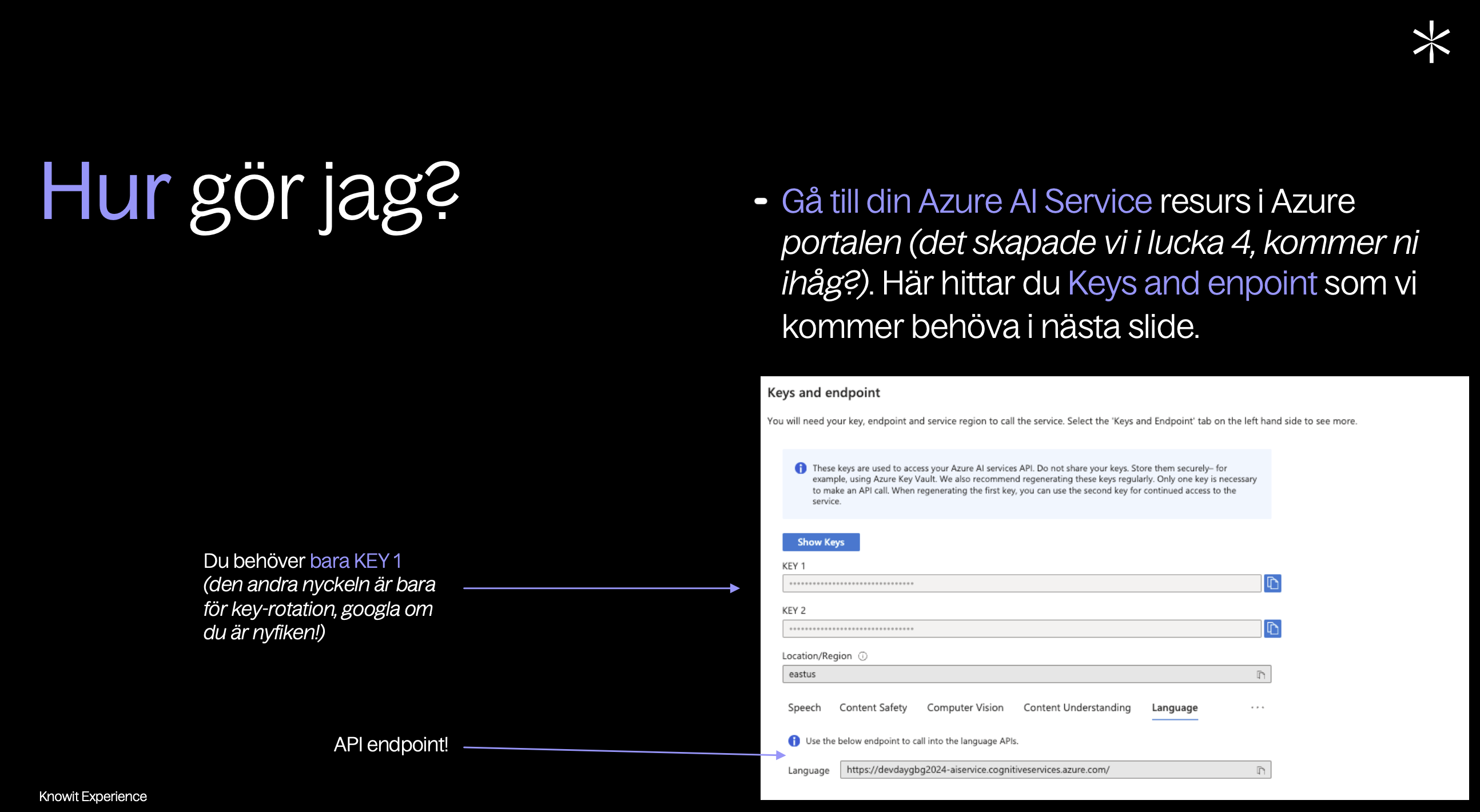Open the Content Safety tab
This screenshot has width=1480, height=812.
[873, 707]
